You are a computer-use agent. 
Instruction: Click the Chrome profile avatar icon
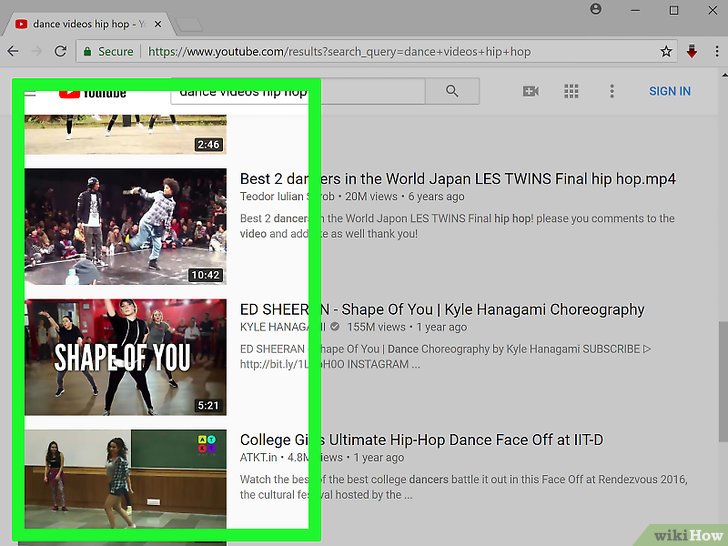point(596,9)
